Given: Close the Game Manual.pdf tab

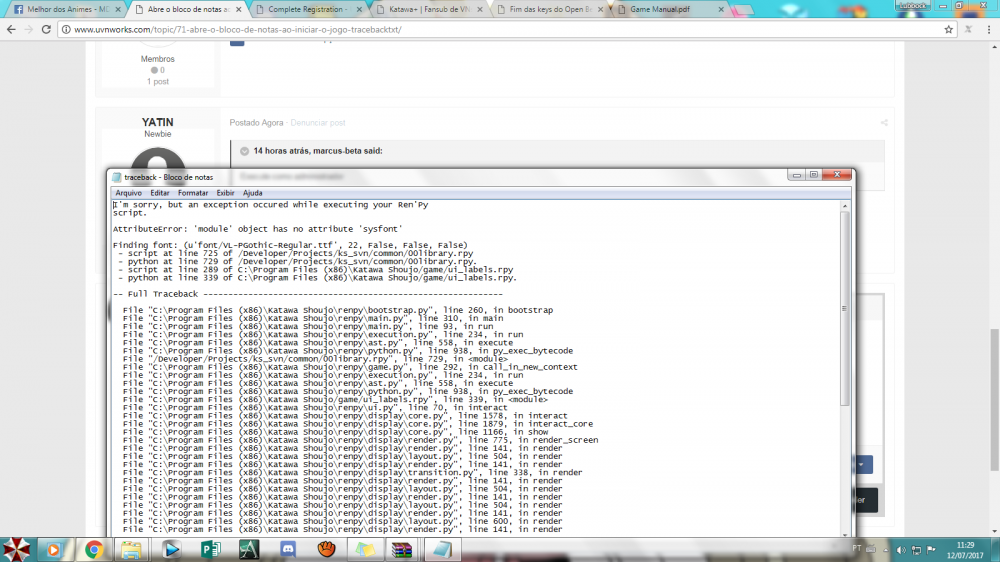Looking at the screenshot, I should (x=721, y=10).
